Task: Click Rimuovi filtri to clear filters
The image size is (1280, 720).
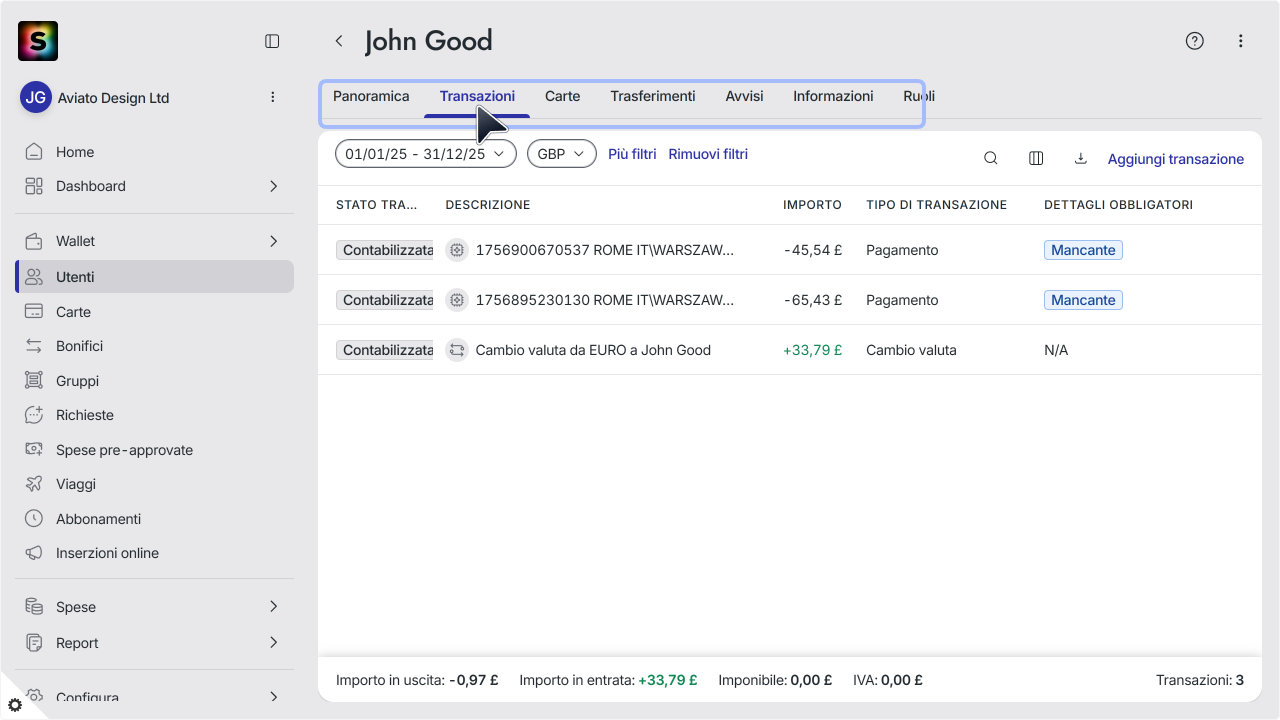Action: [708, 154]
